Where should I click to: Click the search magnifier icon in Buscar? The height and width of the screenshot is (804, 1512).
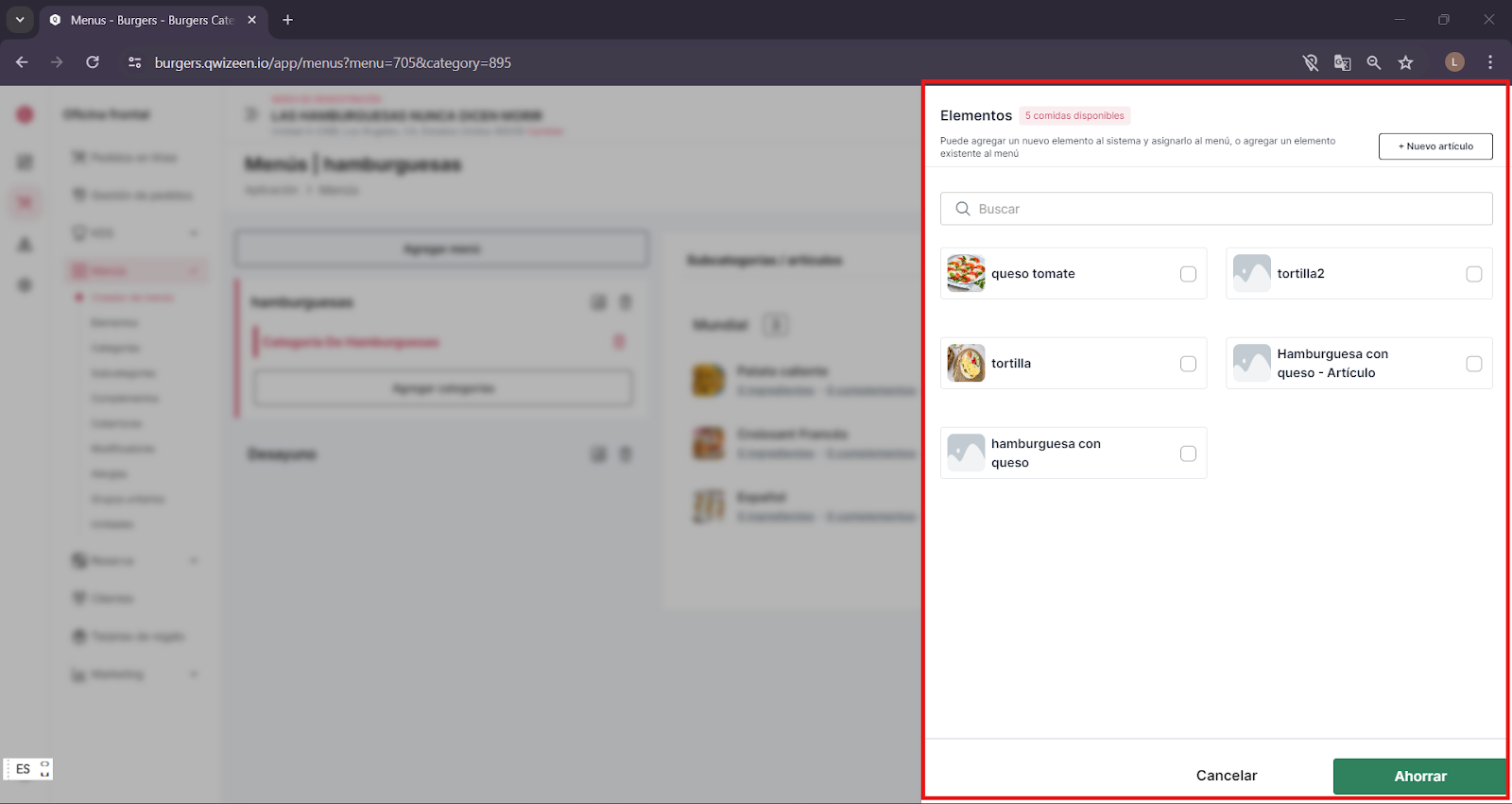pyautogui.click(x=963, y=209)
